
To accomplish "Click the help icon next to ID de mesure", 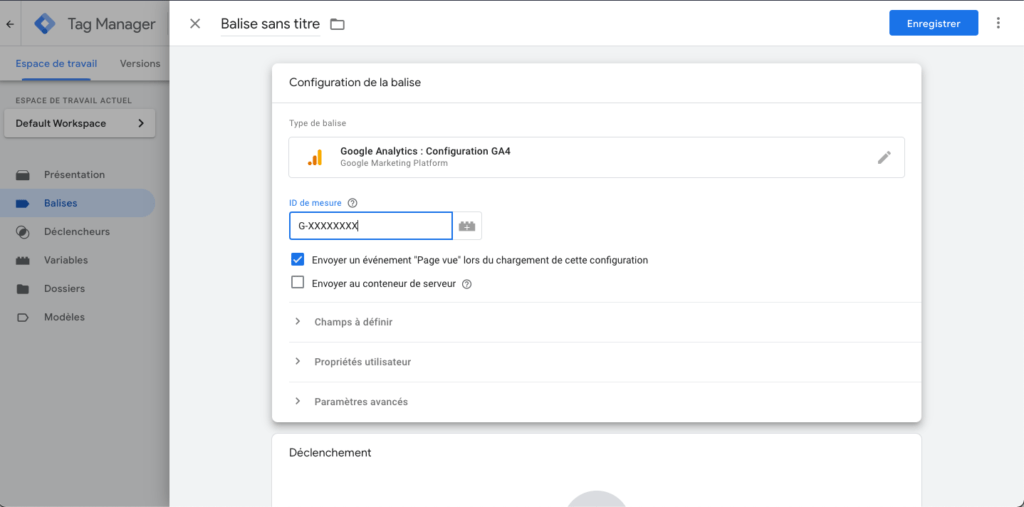I will click(x=353, y=203).
